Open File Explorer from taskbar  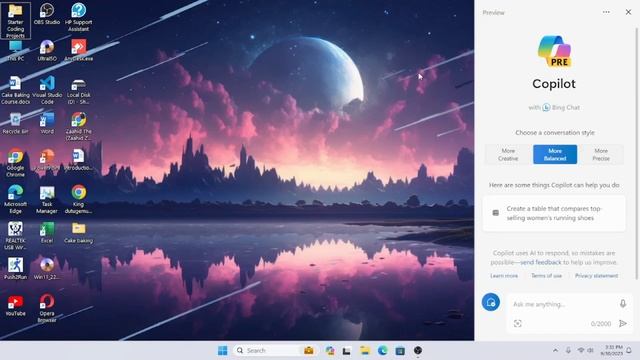pyautogui.click(x=364, y=351)
